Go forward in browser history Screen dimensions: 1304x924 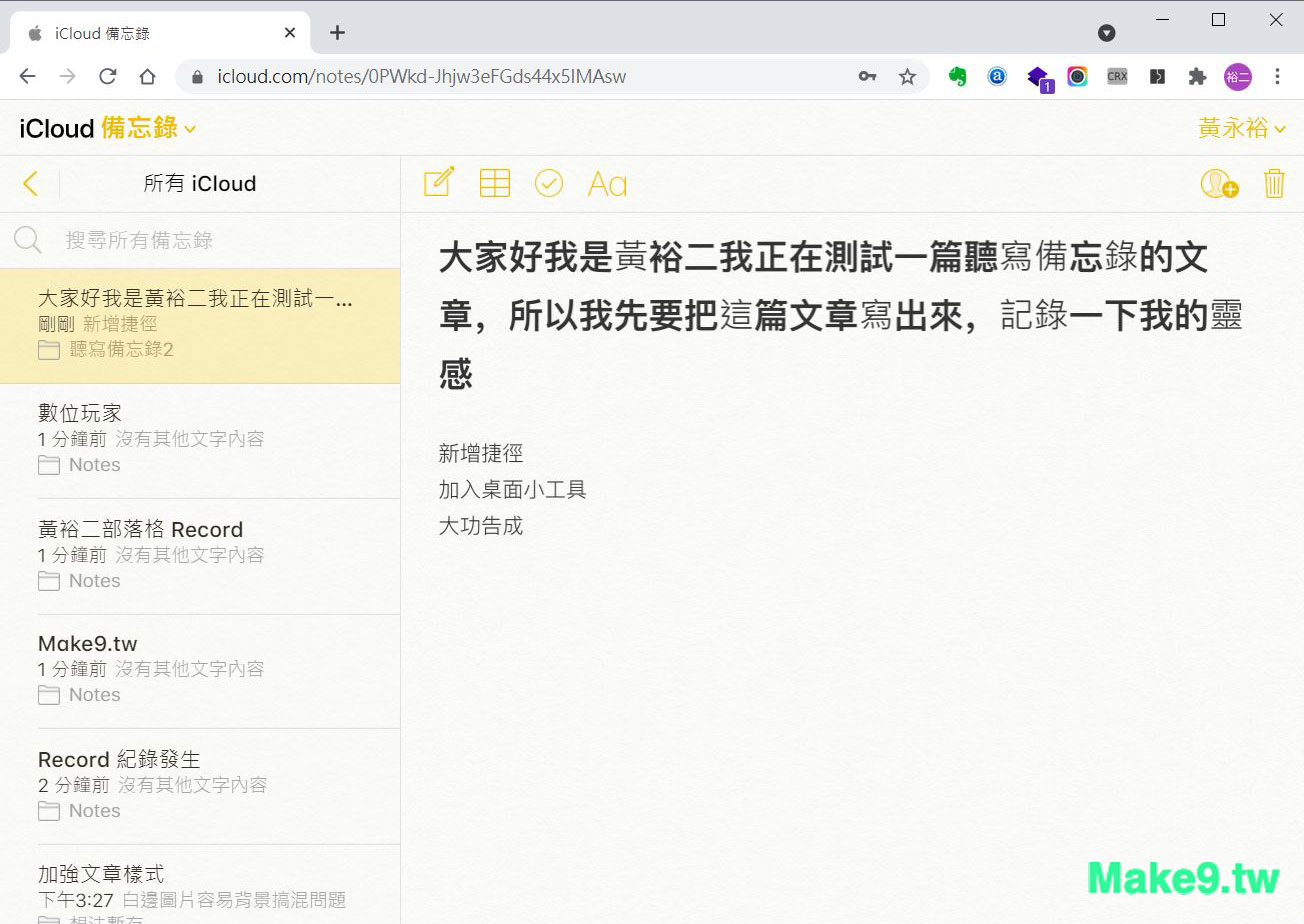68,76
